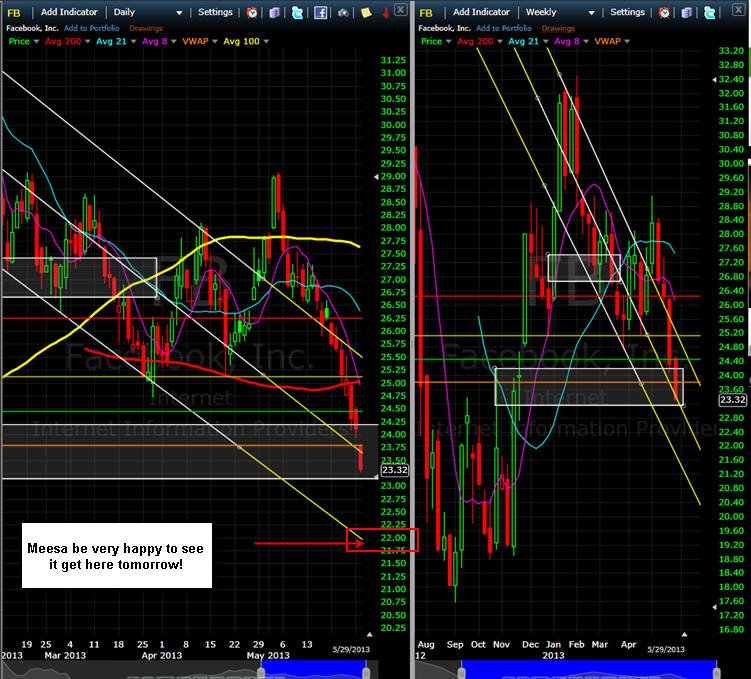751x679 pixels.
Task: Click the 23.32 price label on Weekly axis
Action: click(x=733, y=400)
